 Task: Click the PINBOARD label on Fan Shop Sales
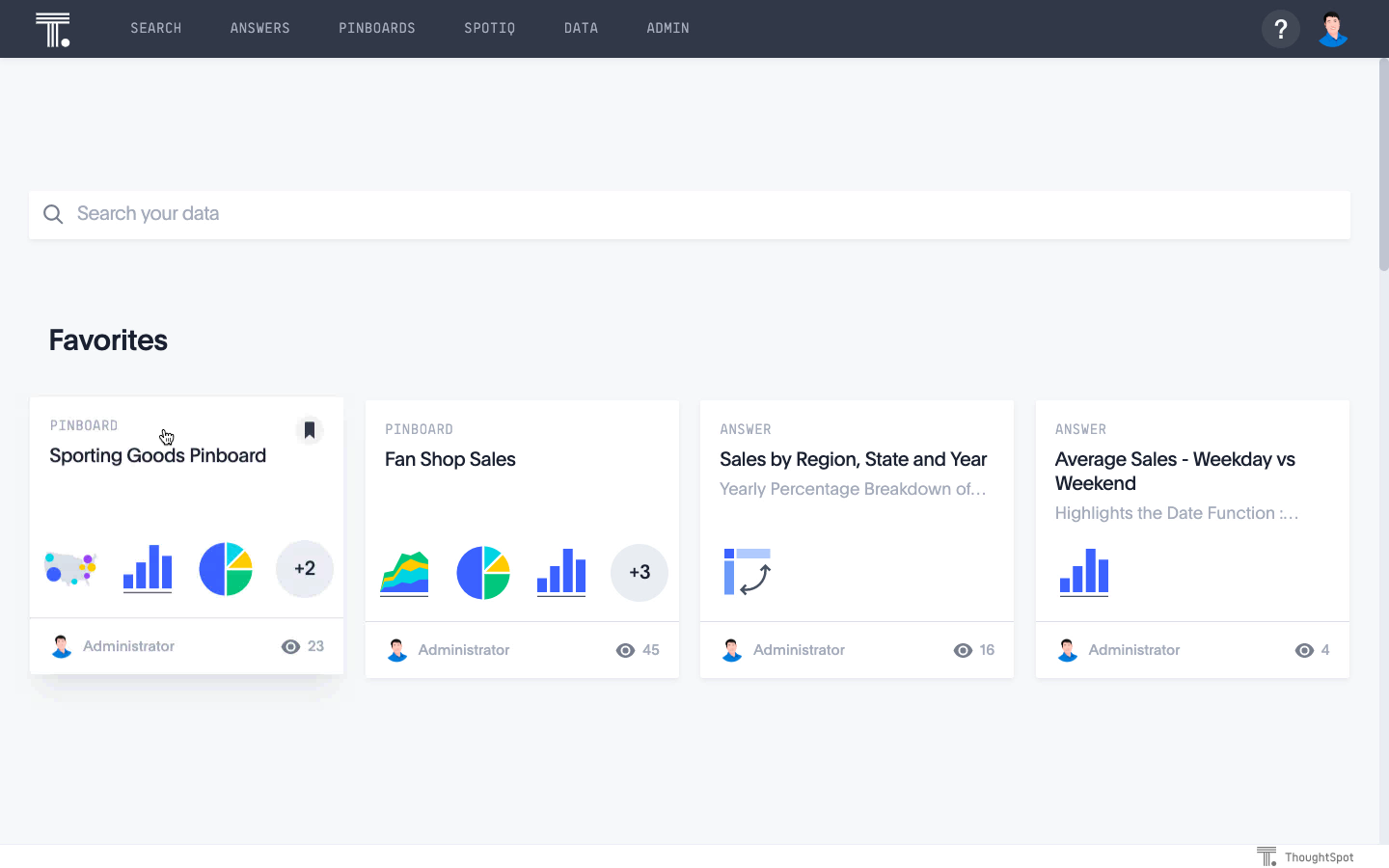coord(419,429)
